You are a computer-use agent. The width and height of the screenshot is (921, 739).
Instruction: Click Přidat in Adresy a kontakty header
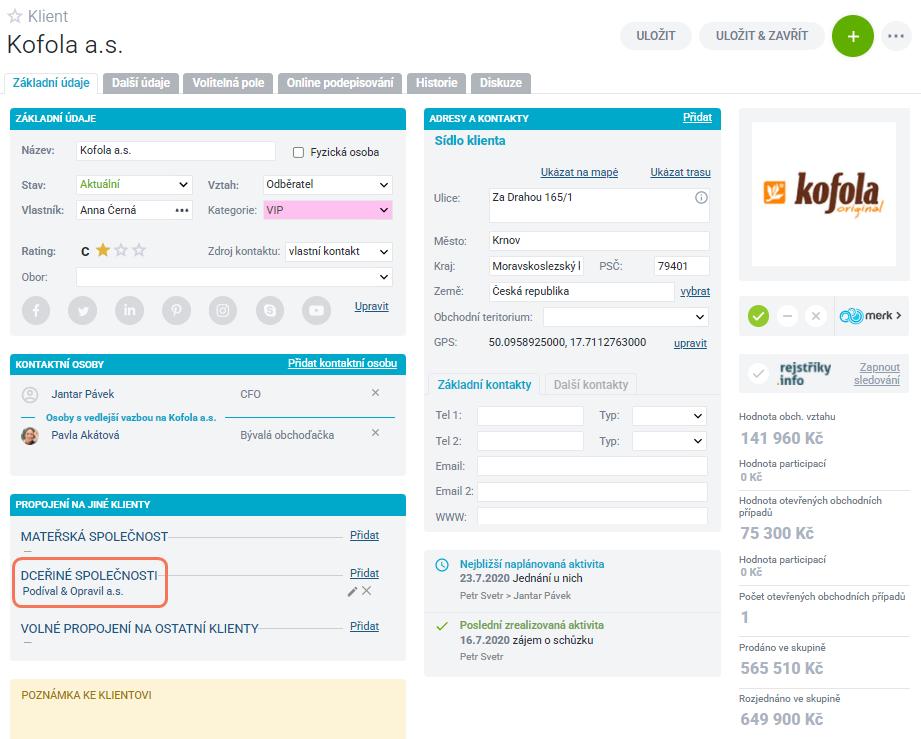[x=697, y=117]
